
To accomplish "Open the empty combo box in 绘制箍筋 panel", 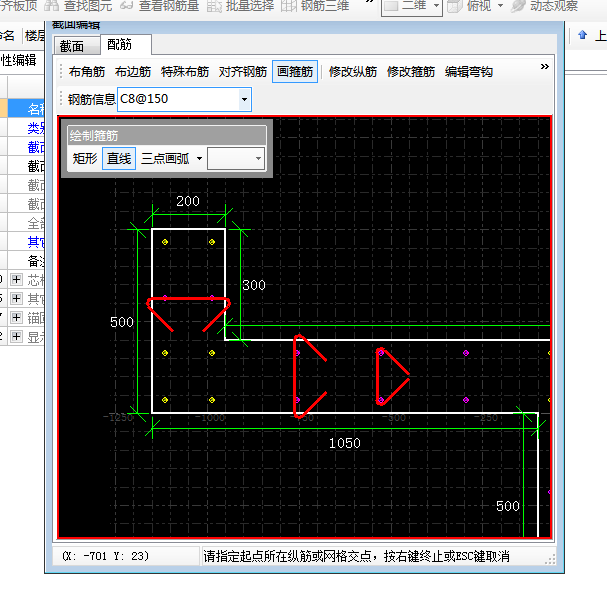I will [x=236, y=158].
